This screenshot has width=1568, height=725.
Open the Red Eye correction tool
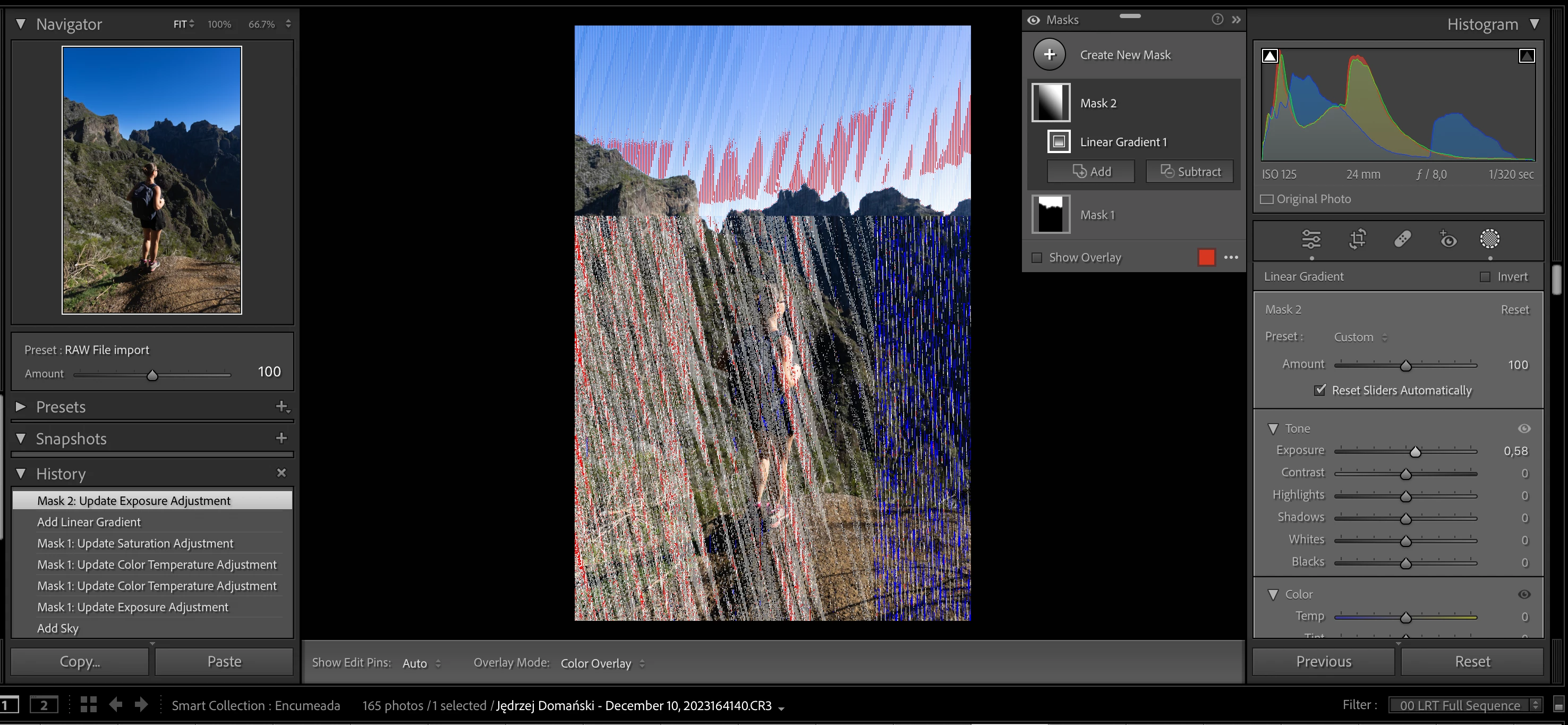point(1447,239)
